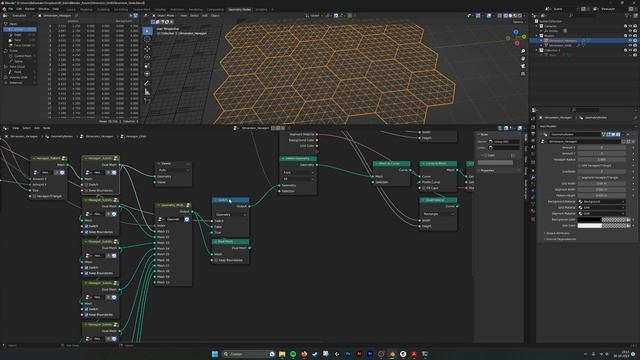Toggle eye visibility of selected Dimension_Hexagon object

pyautogui.click(x=630, y=40)
